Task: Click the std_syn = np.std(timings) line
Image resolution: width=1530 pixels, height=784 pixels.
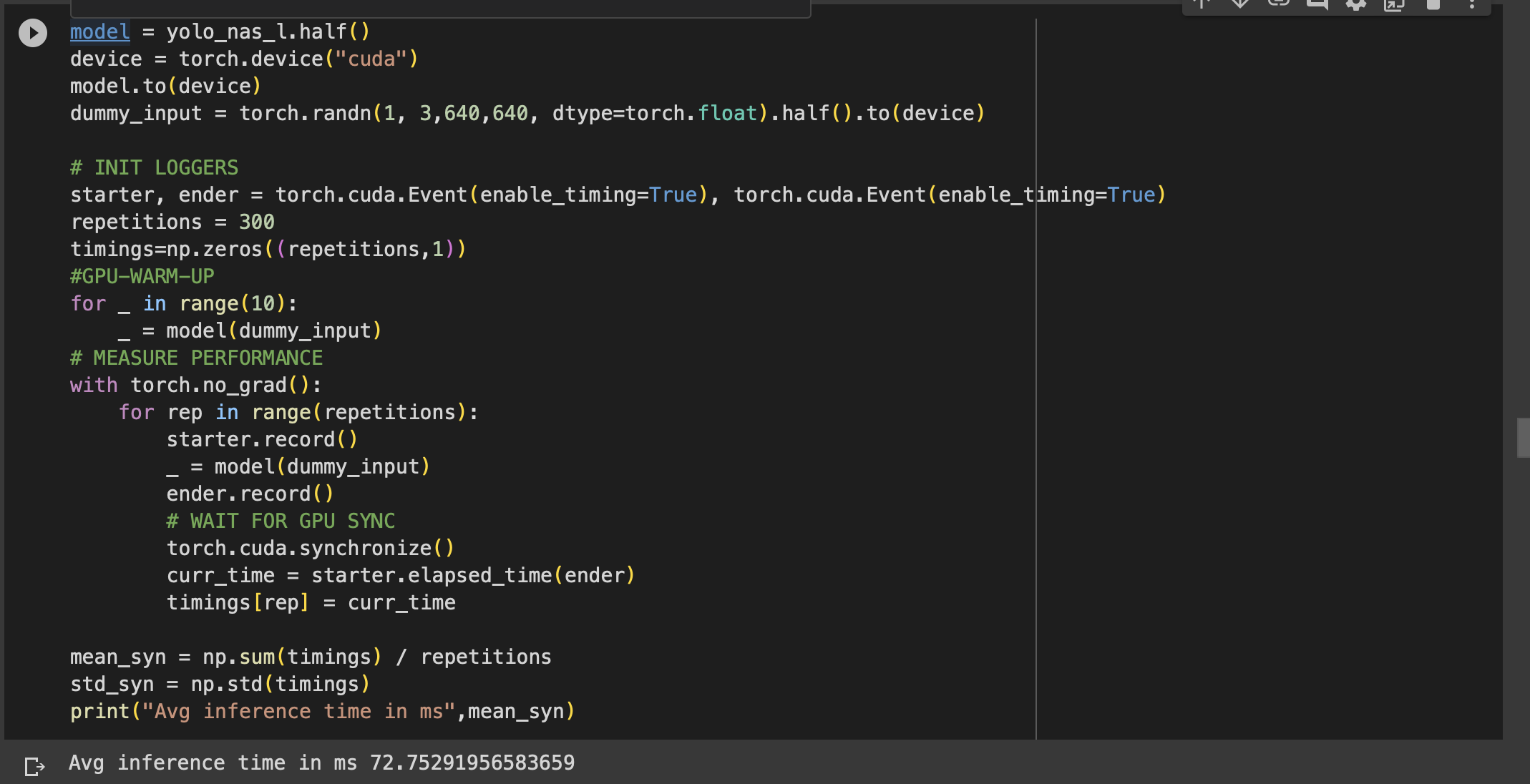Action: (x=220, y=684)
